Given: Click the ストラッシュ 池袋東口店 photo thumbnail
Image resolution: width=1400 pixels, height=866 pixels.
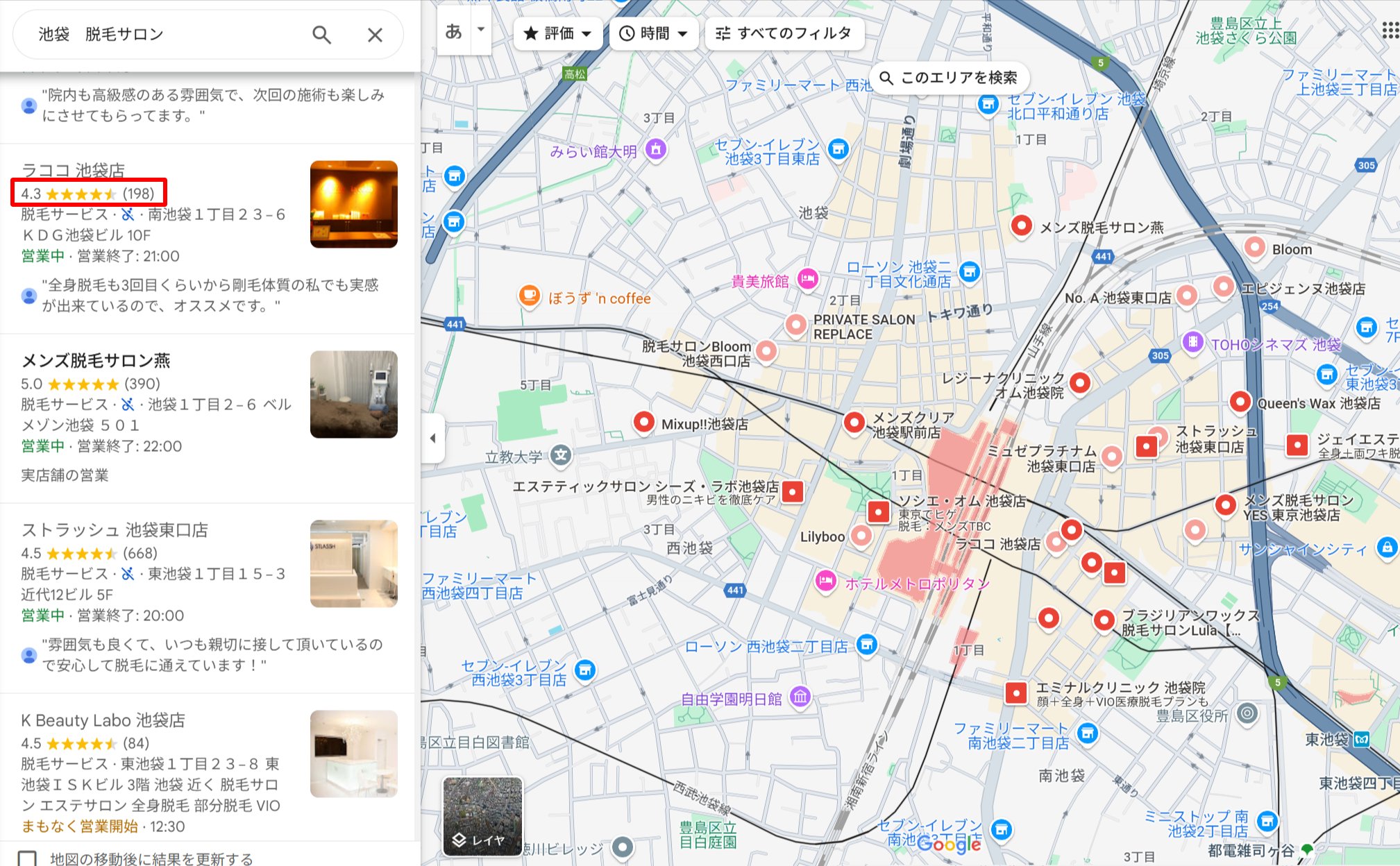Looking at the screenshot, I should pyautogui.click(x=354, y=563).
